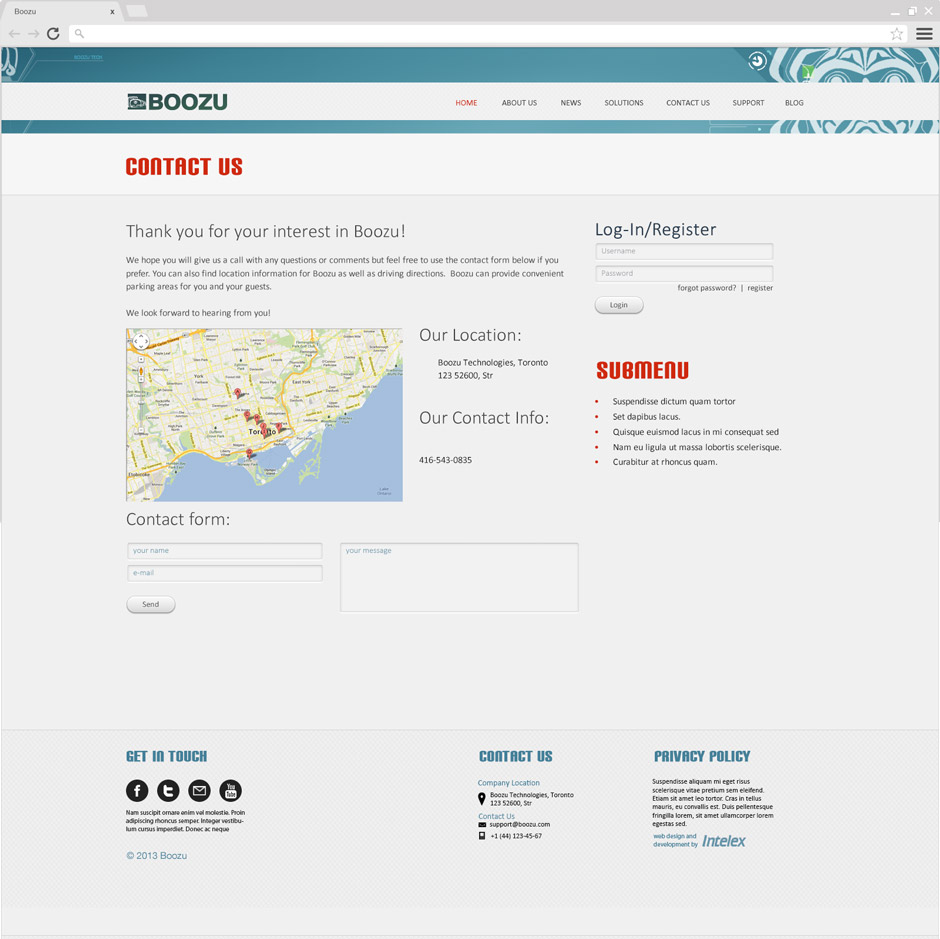Close the Boozu browser tab
The image size is (940, 939).
point(112,11)
